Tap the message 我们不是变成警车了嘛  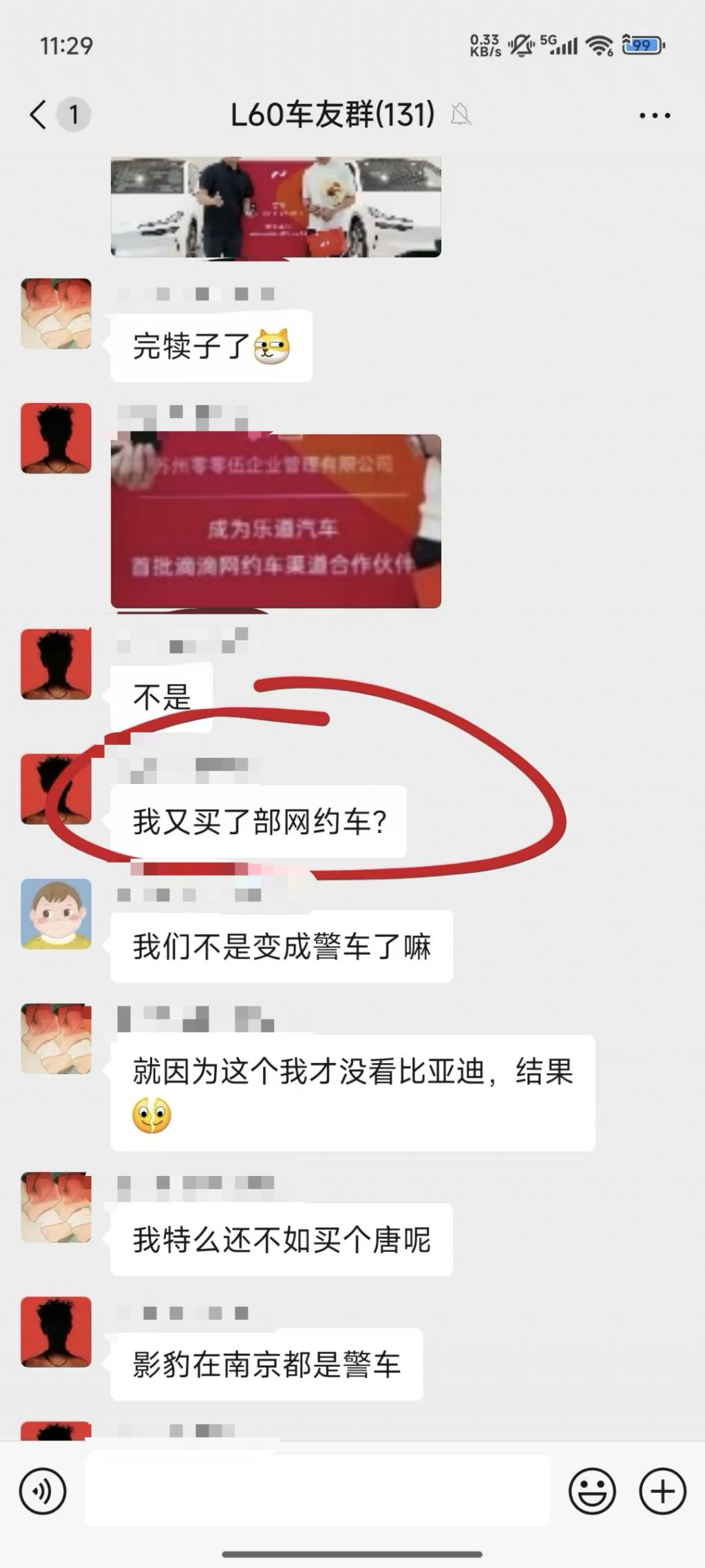(282, 947)
